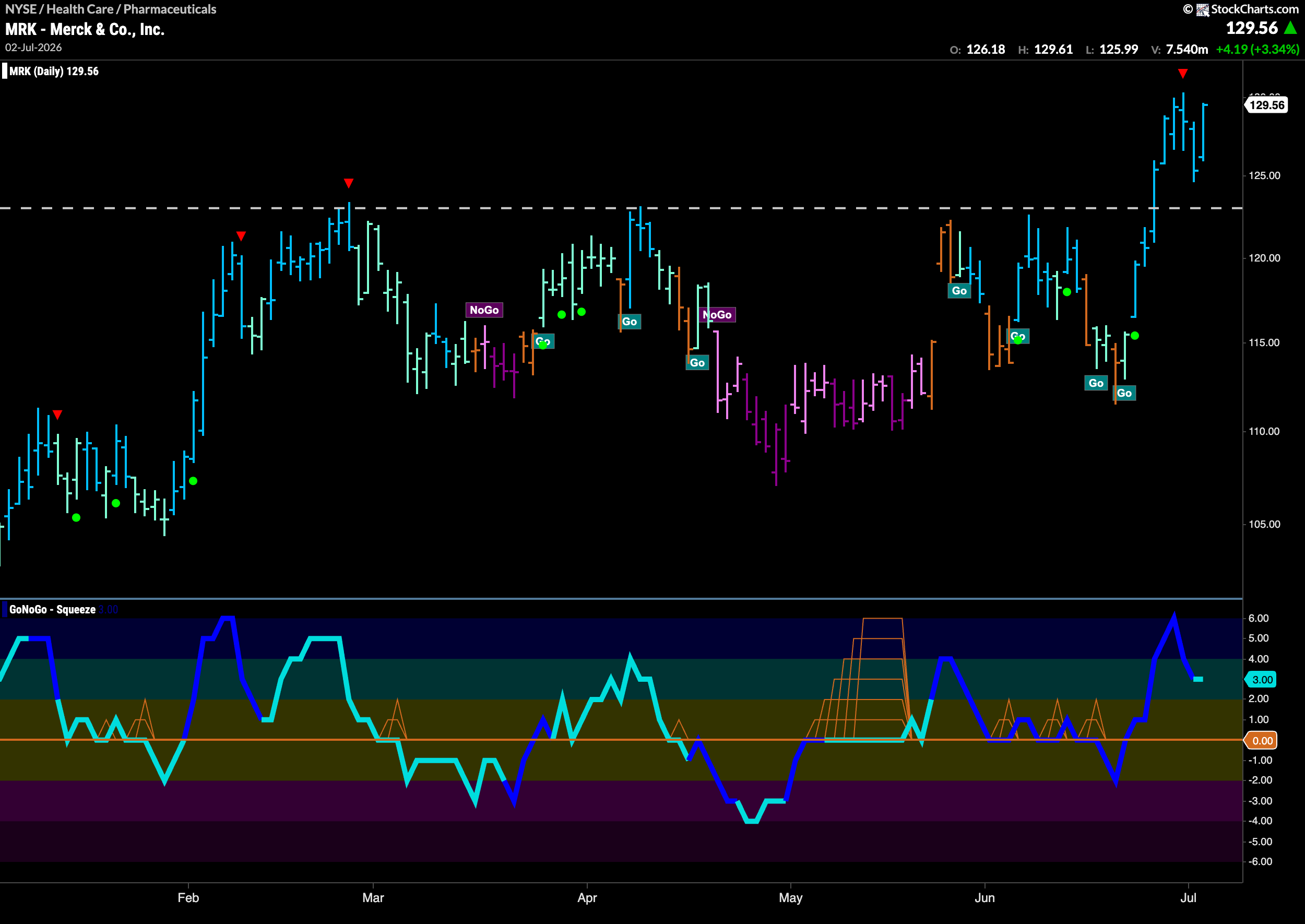This screenshot has width=1305, height=924.
Task: Click the Go label in late May
Action: pyautogui.click(x=959, y=291)
